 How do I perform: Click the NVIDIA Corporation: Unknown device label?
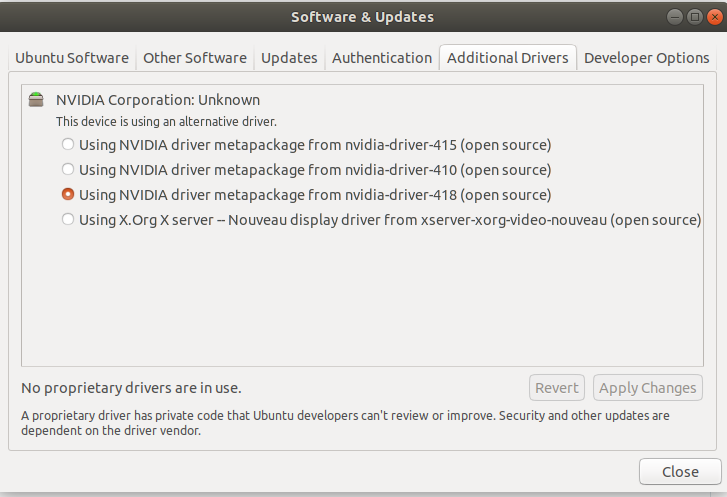pyautogui.click(x=158, y=100)
